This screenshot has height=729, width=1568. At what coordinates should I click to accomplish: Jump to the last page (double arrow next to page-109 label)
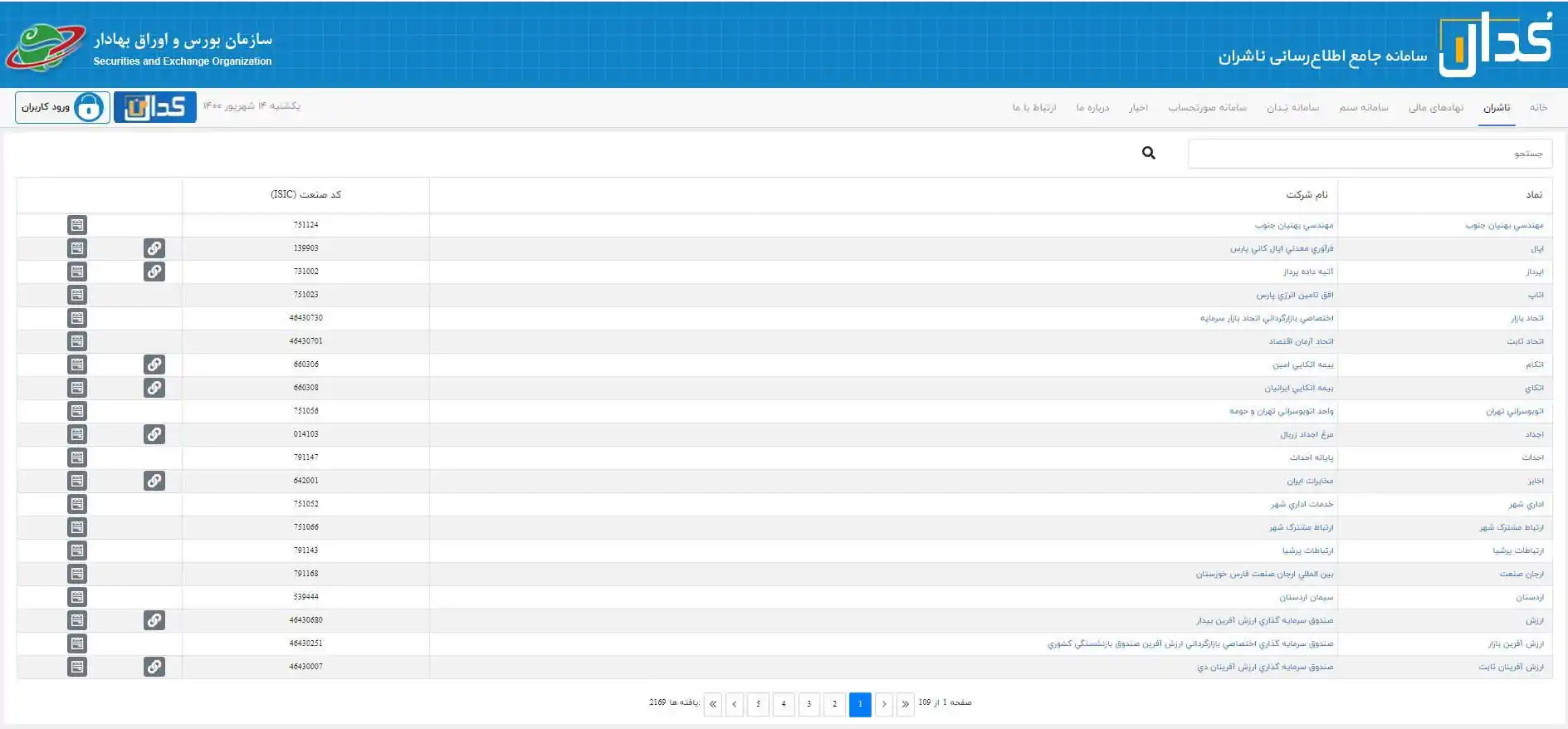pyautogui.click(x=905, y=704)
